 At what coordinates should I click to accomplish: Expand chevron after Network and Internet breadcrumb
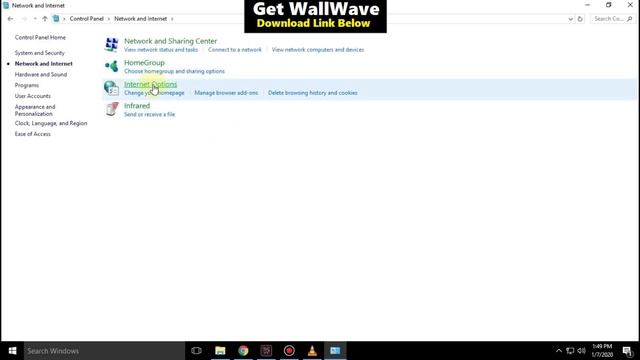172,19
